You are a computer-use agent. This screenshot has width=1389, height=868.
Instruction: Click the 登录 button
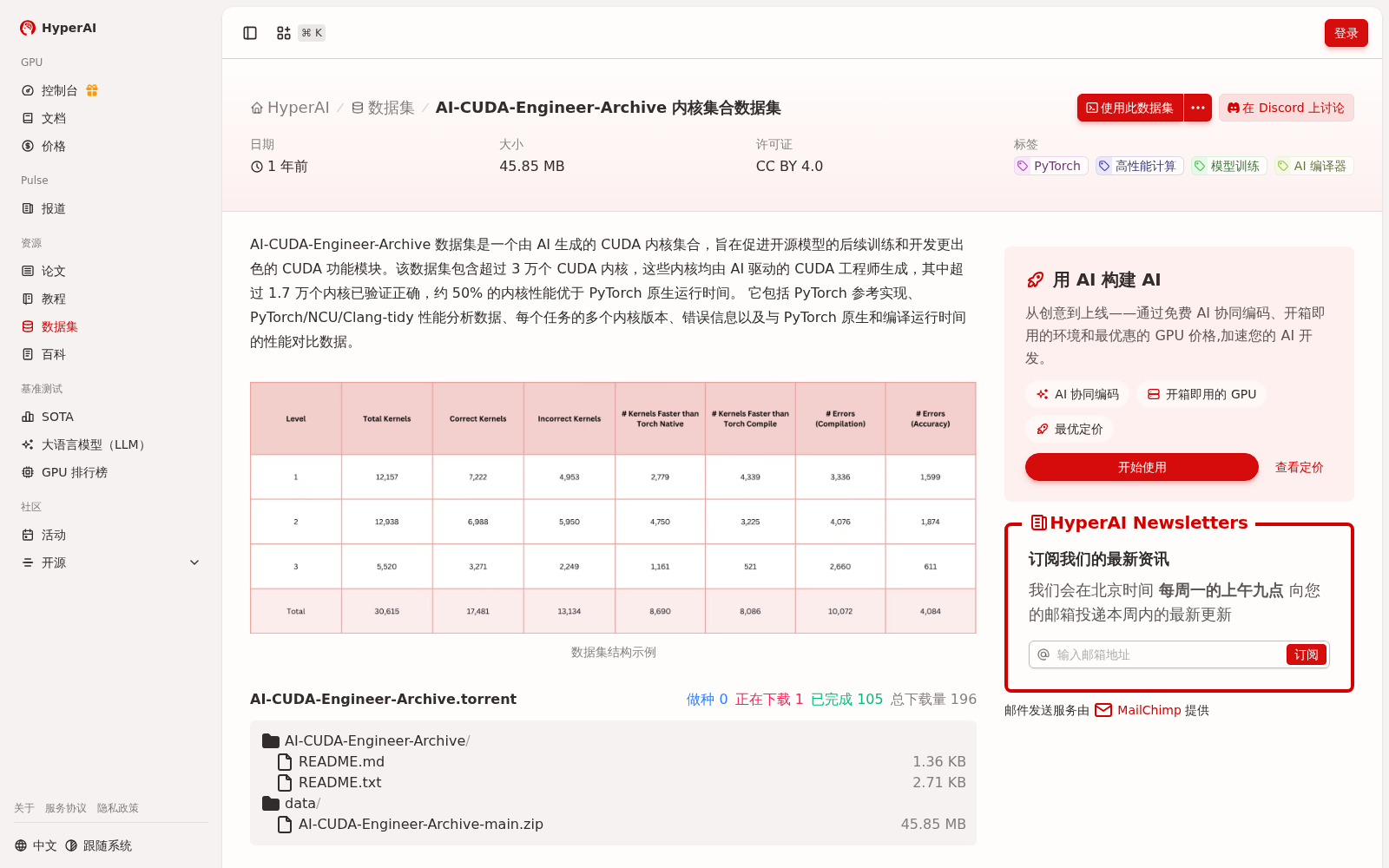point(1346,33)
